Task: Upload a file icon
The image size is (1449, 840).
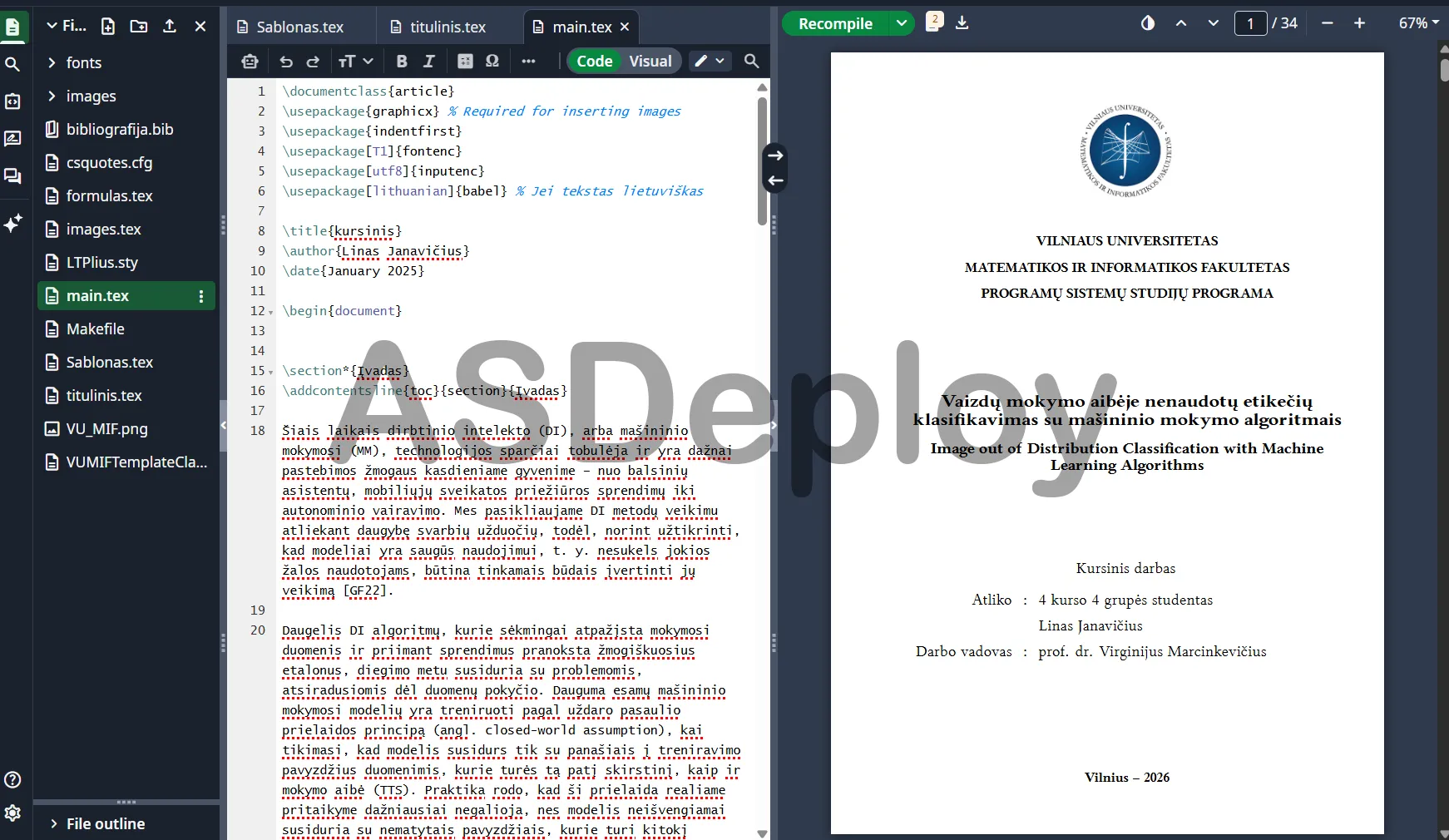Action: [x=170, y=26]
